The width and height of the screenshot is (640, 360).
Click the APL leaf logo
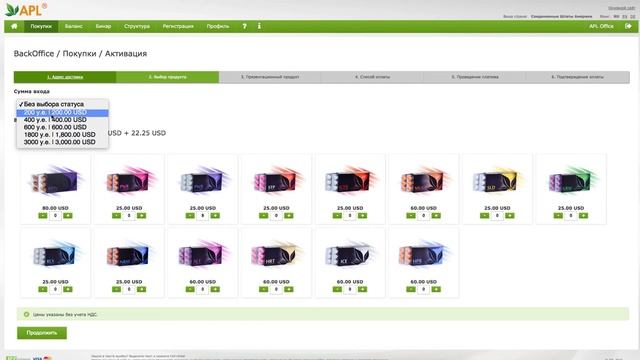tap(25, 9)
